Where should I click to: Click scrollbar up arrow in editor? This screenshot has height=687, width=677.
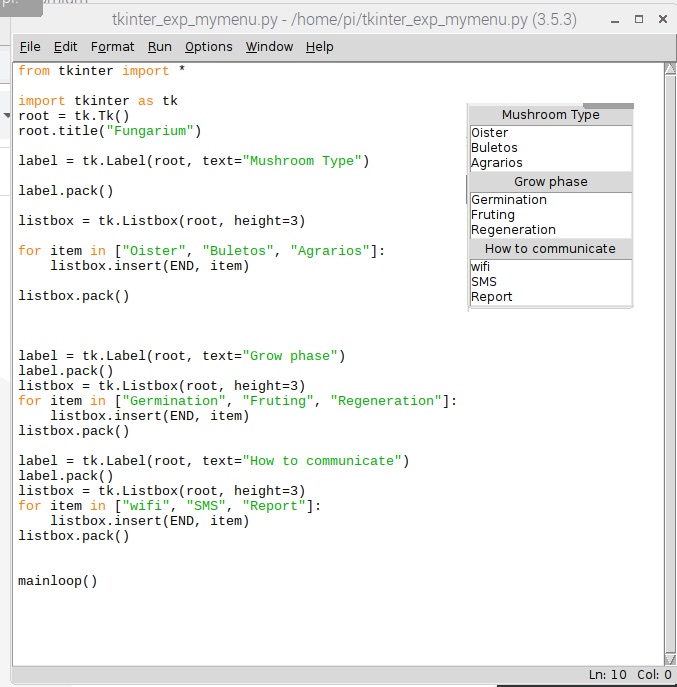[670, 69]
